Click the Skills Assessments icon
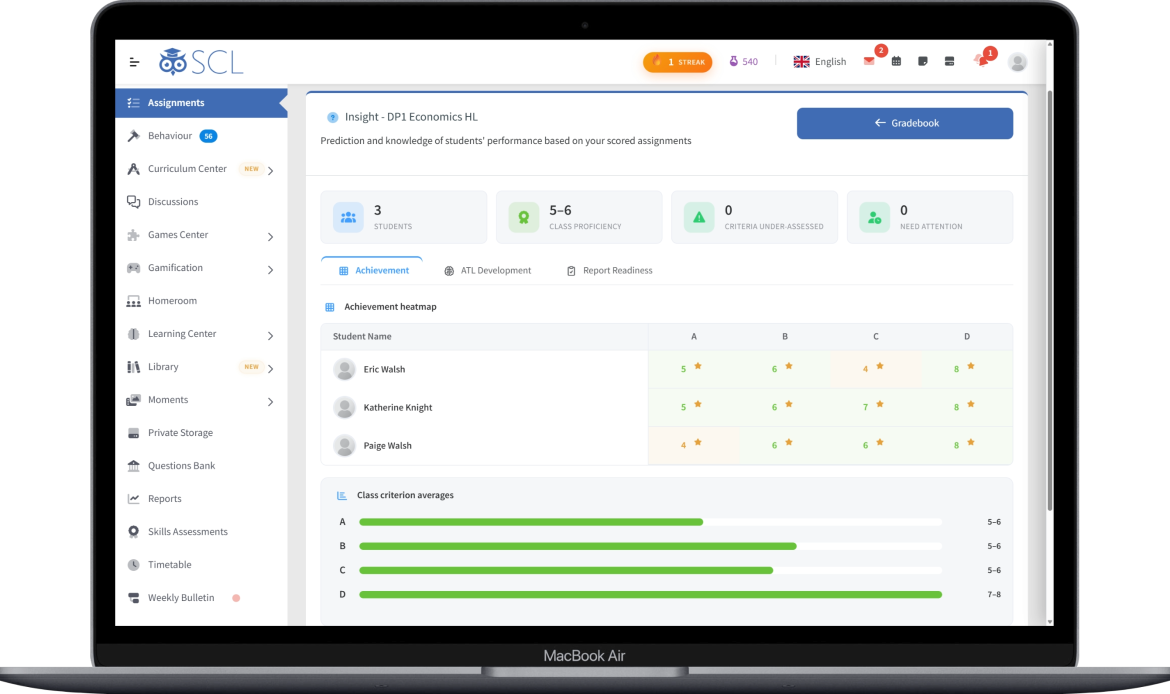 (134, 531)
